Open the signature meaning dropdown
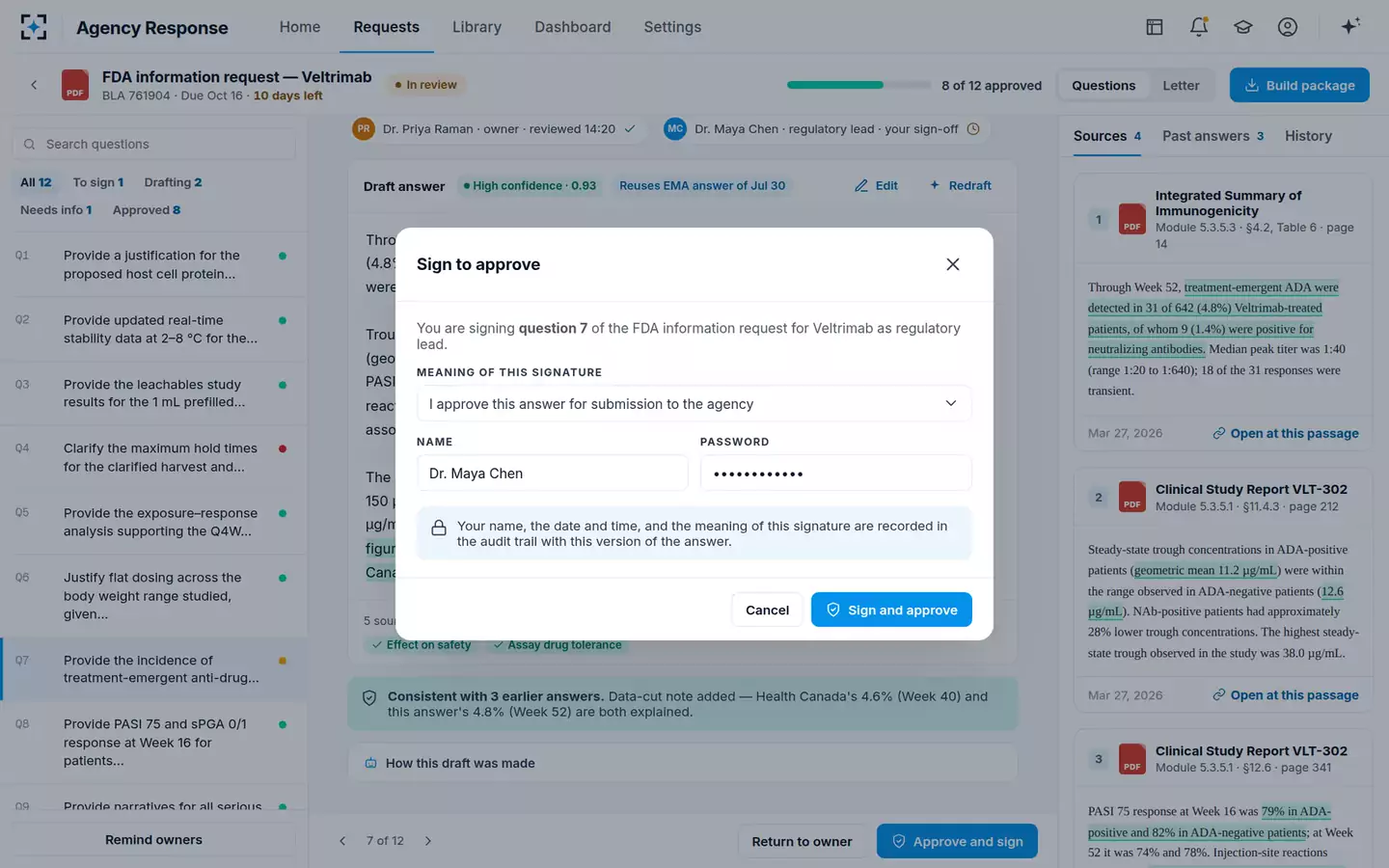The height and width of the screenshot is (868, 1389). coord(694,403)
